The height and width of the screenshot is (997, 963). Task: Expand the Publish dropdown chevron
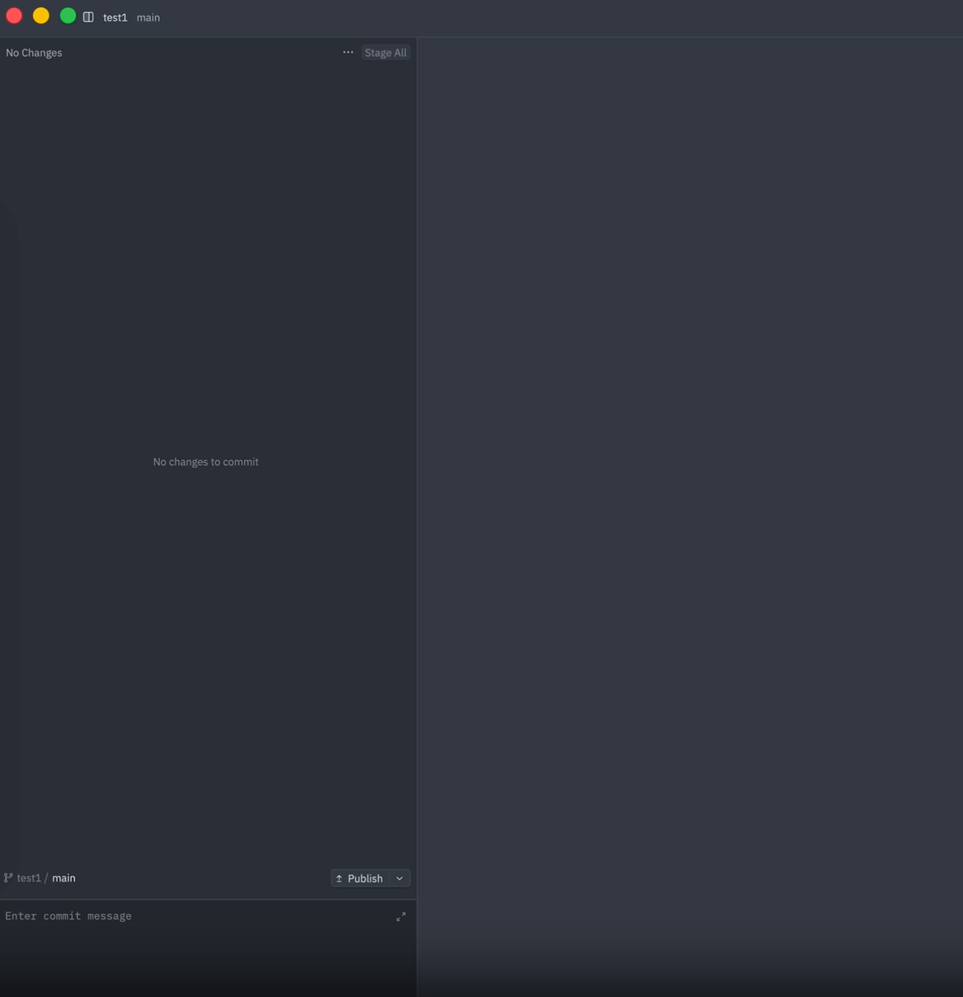click(400, 878)
